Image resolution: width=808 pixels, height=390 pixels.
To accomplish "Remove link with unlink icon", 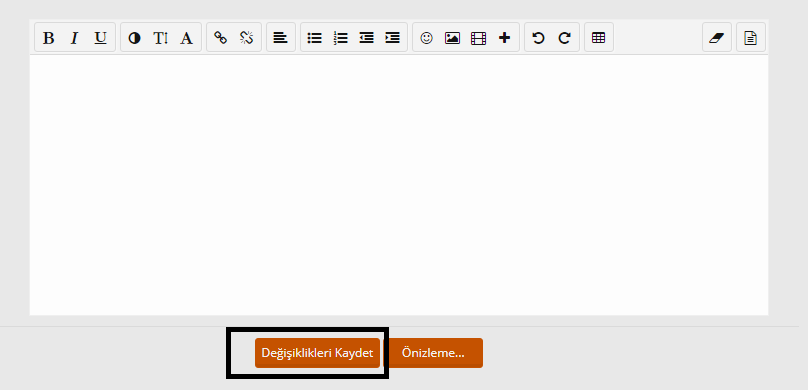I will click(x=247, y=38).
